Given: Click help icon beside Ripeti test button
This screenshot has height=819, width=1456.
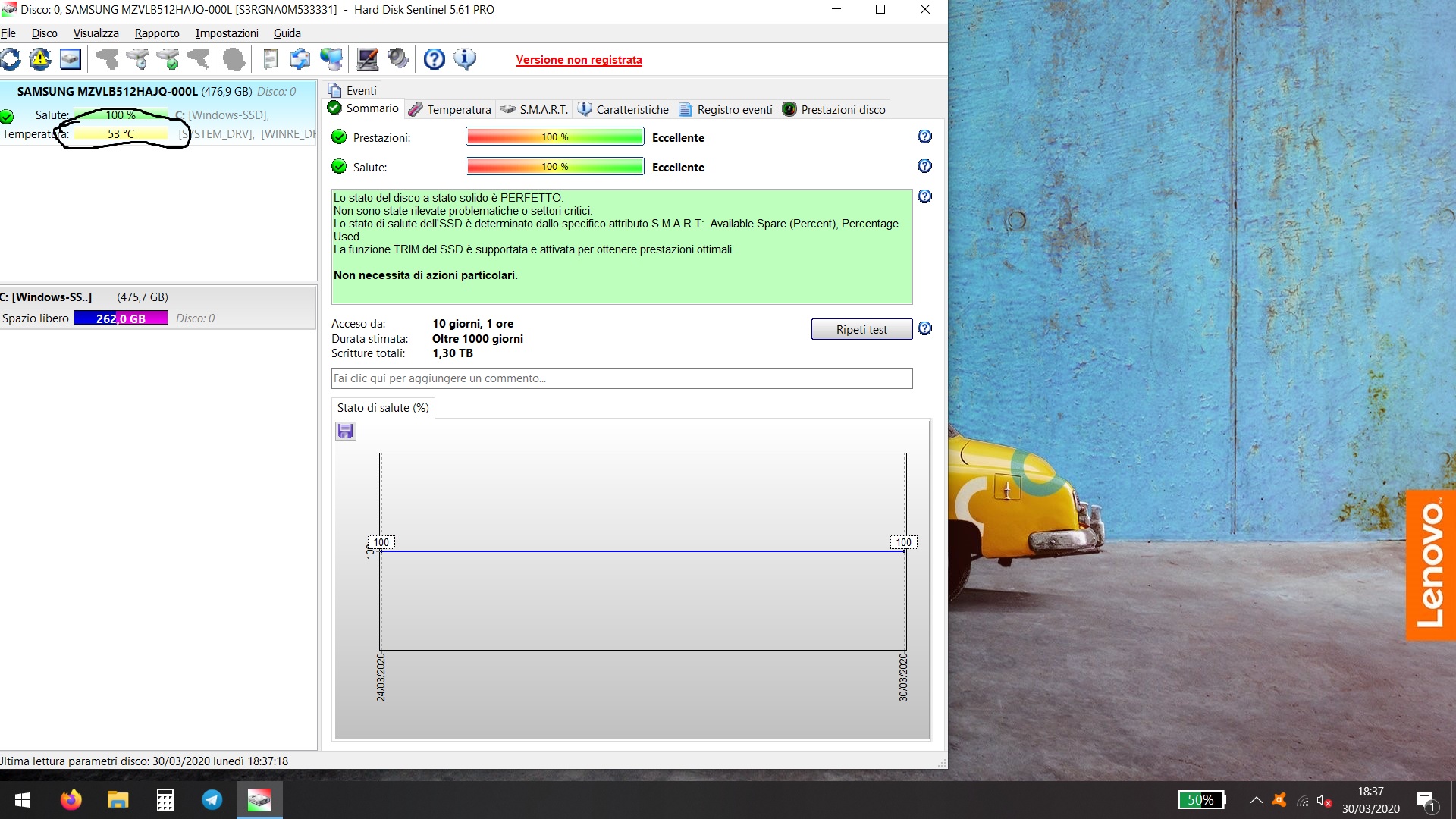Looking at the screenshot, I should [924, 328].
